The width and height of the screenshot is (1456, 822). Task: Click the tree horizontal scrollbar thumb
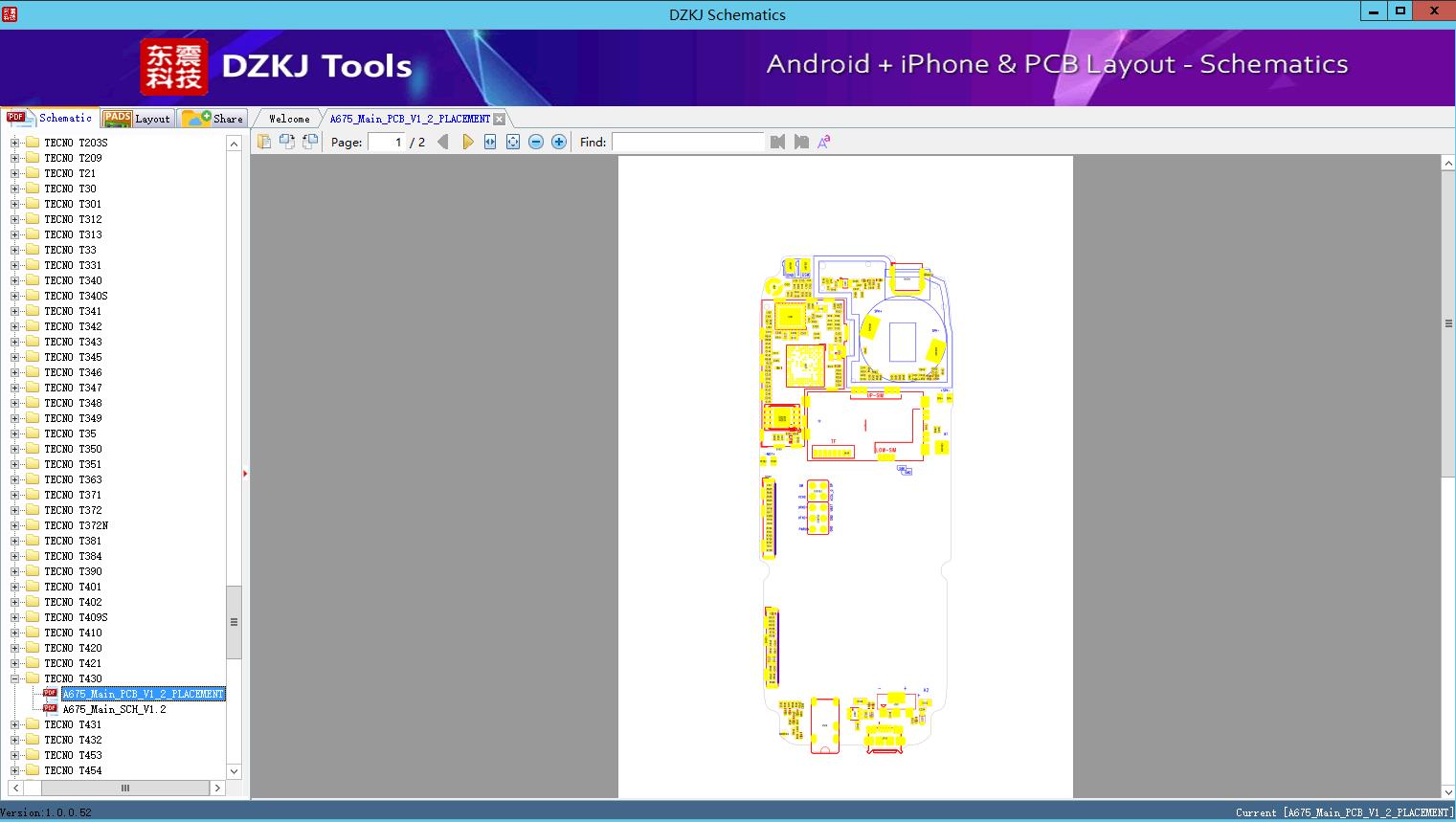[124, 788]
